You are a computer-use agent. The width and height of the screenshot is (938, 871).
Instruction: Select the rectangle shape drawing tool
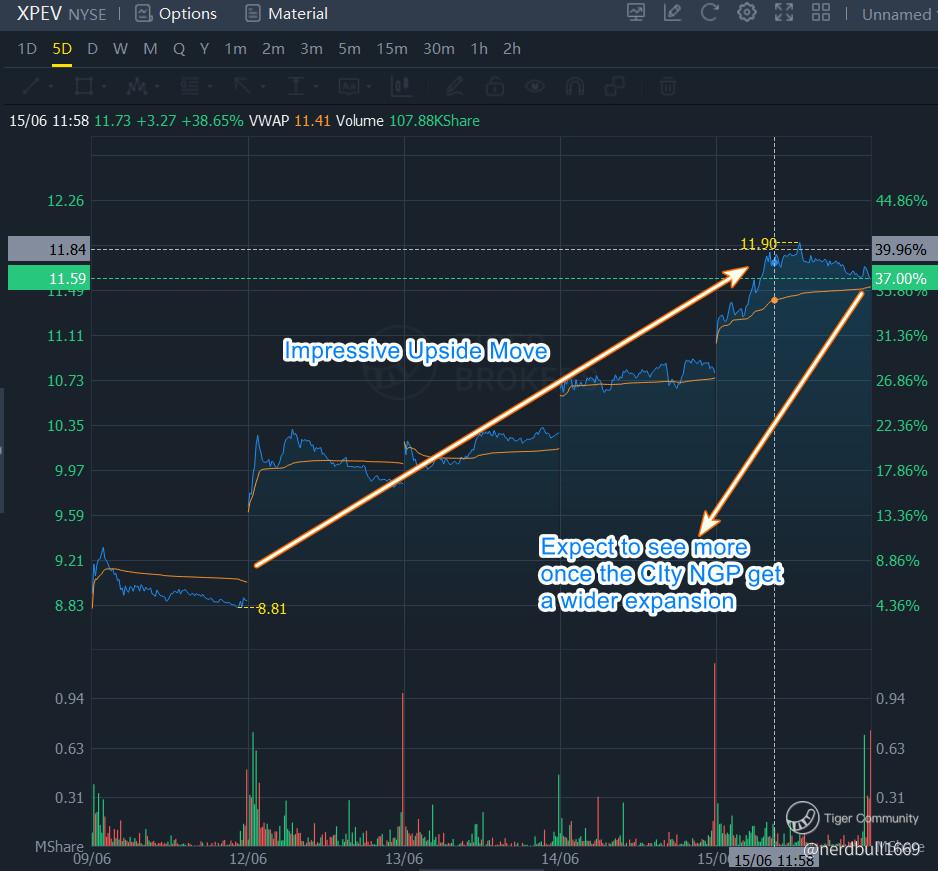(x=83, y=86)
